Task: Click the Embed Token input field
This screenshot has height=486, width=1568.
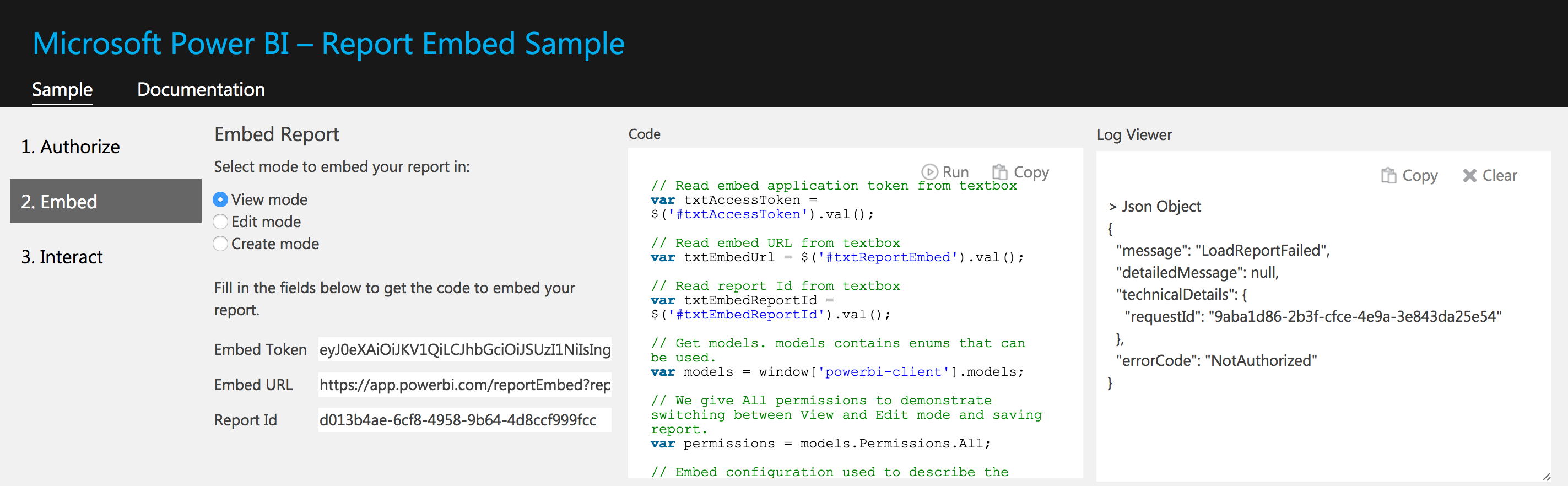Action: coord(464,349)
